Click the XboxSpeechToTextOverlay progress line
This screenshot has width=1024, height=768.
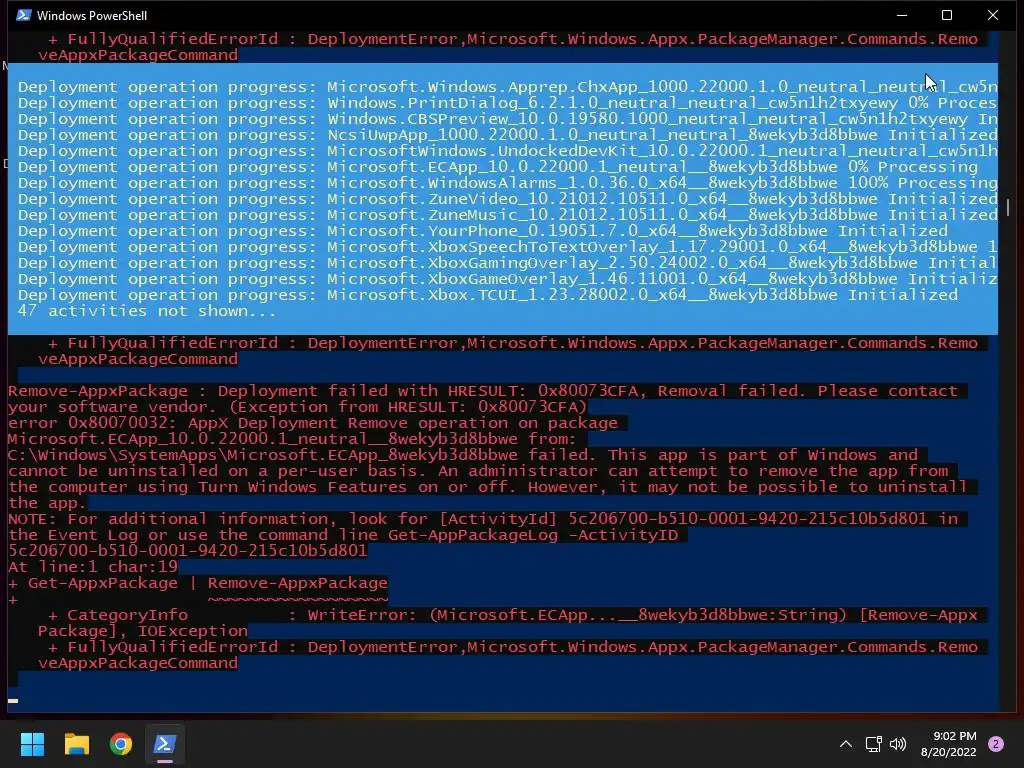point(507,247)
